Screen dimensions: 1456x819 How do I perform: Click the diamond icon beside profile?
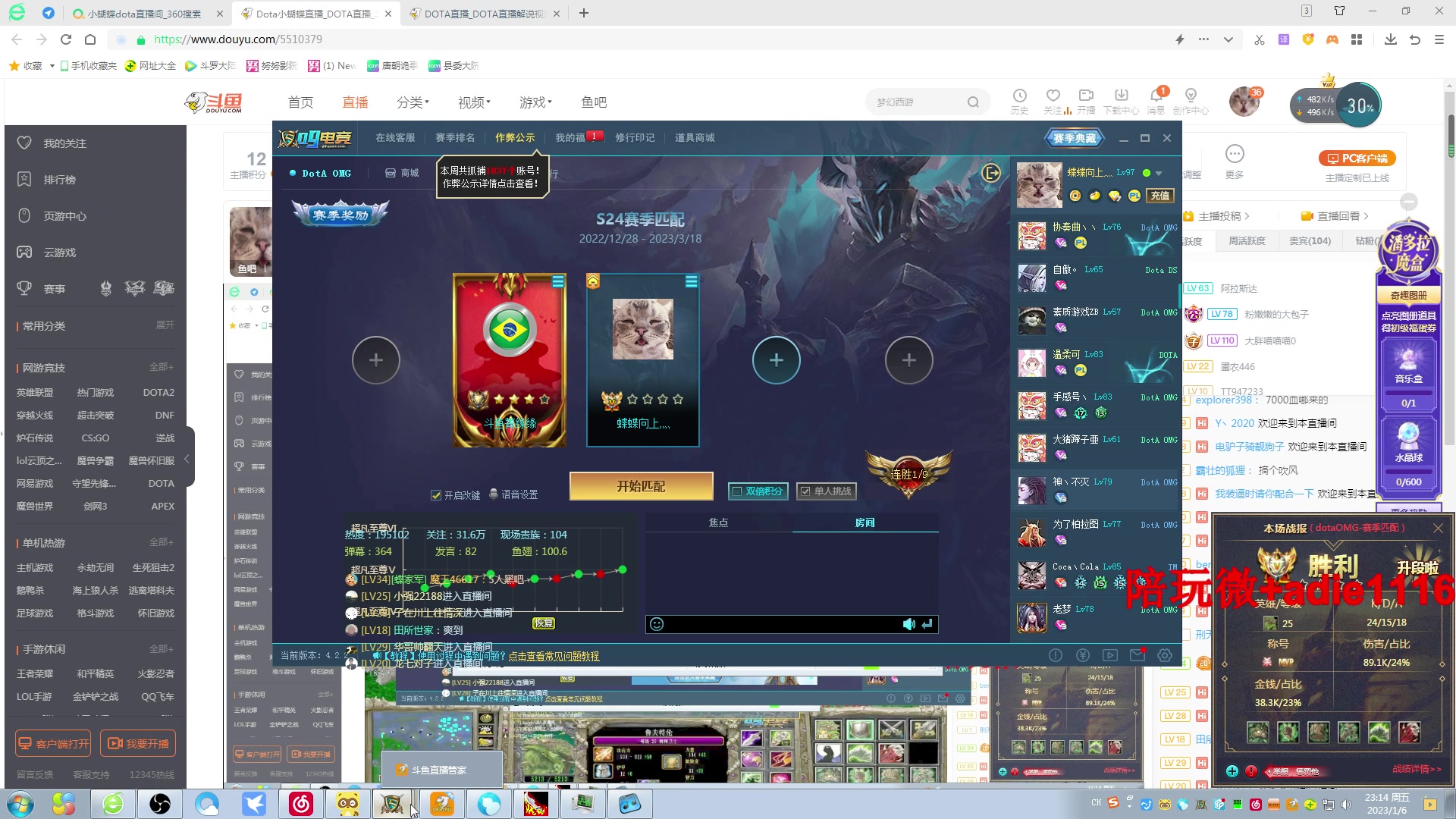coord(1114,196)
